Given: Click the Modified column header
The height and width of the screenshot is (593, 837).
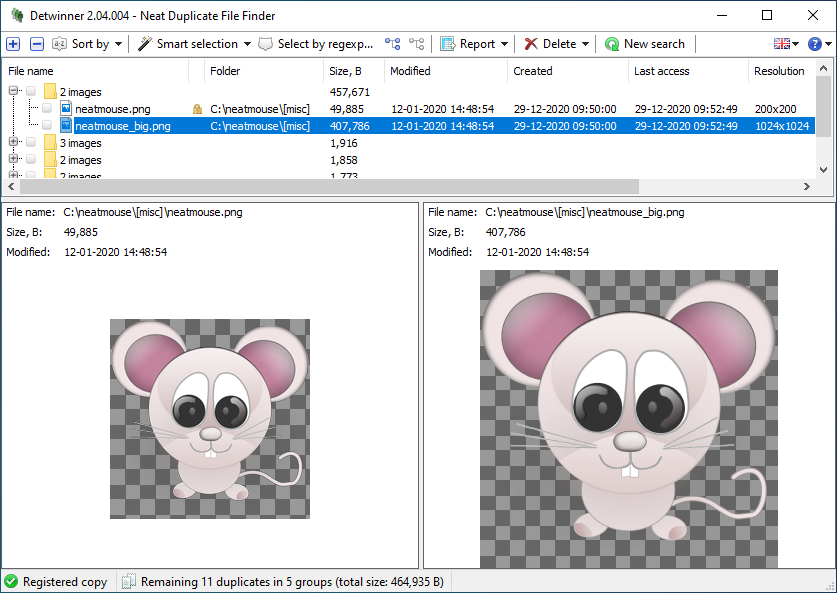Looking at the screenshot, I should click(410, 71).
